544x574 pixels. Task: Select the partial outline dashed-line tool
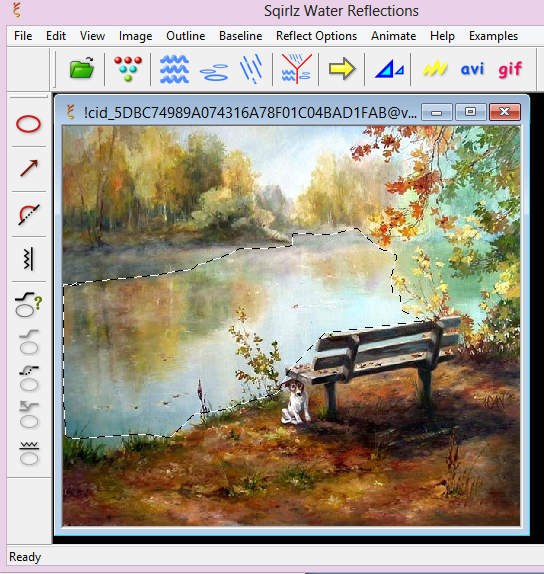pos(29,214)
